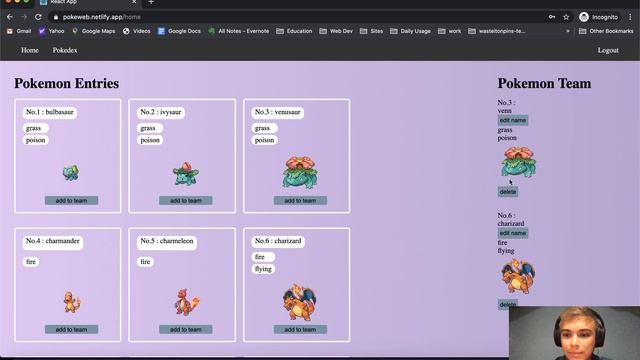Click Logout in navbar

click(x=608, y=50)
